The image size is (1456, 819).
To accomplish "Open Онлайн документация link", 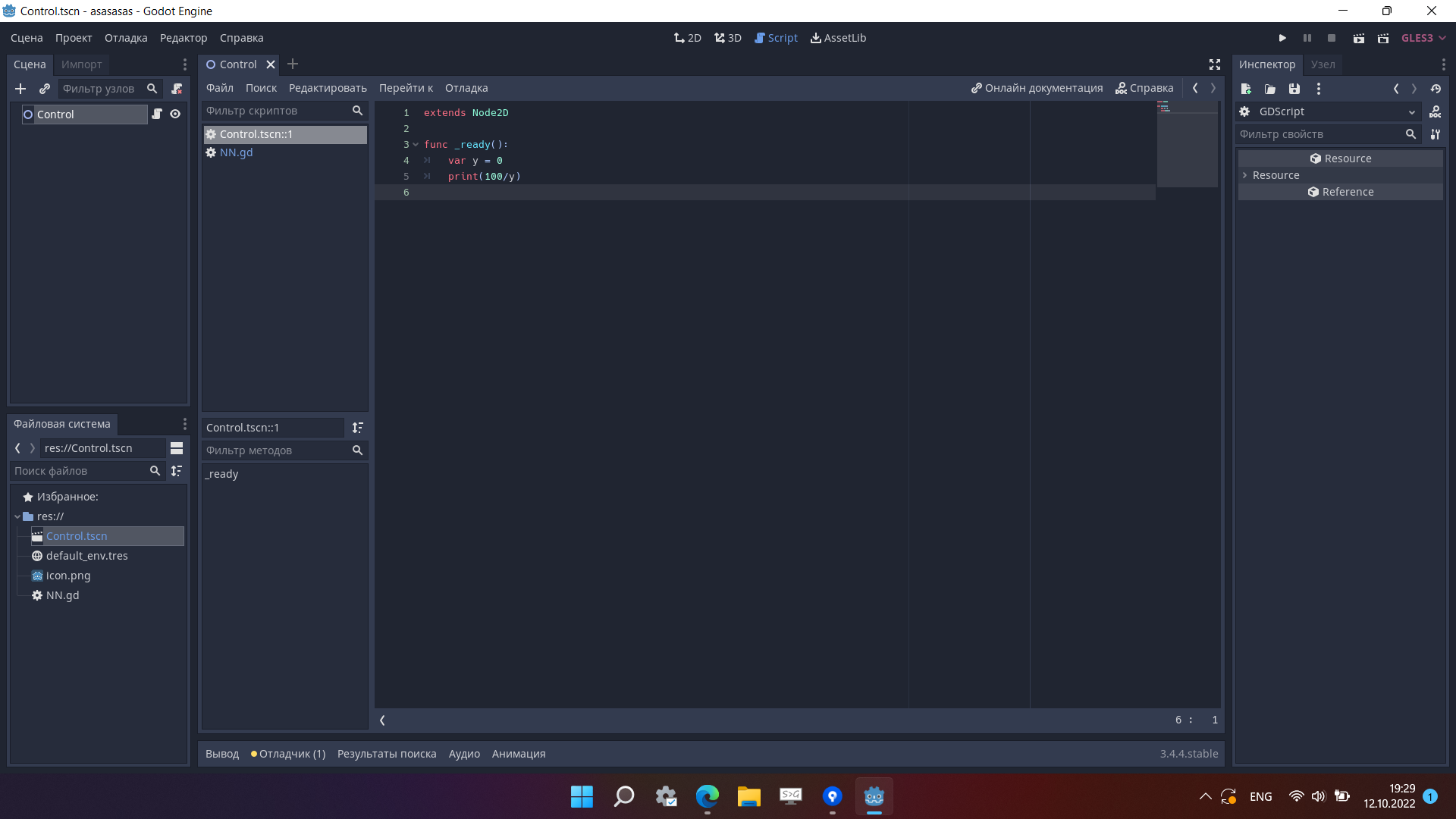I will [1037, 88].
